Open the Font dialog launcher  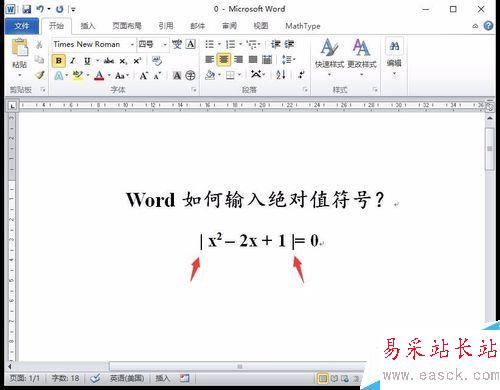[x=194, y=90]
